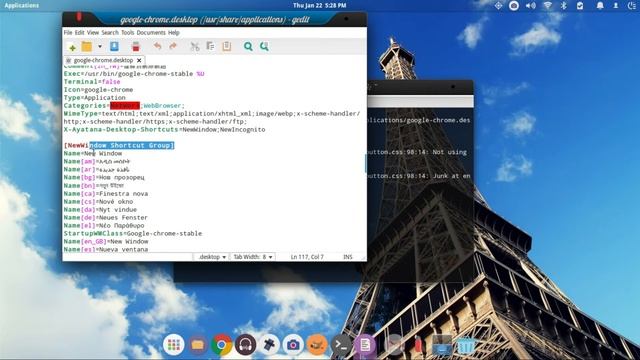Open the power session indicator

(x=631, y=5)
